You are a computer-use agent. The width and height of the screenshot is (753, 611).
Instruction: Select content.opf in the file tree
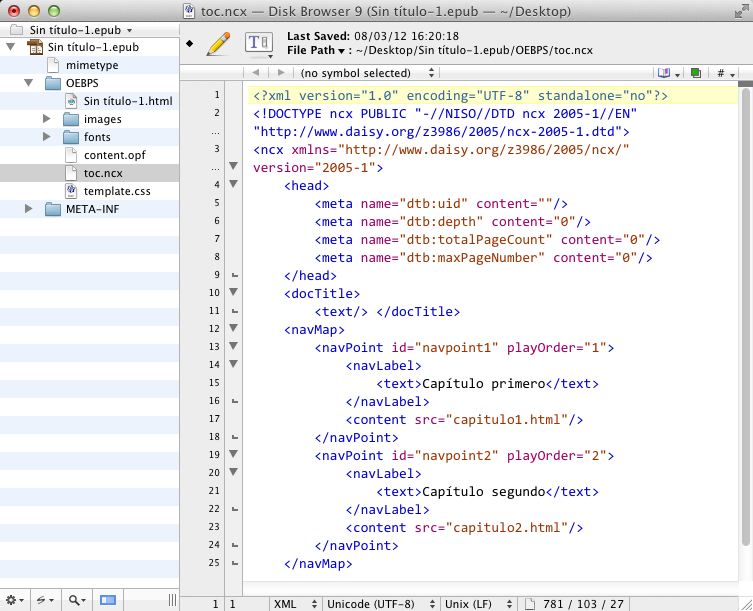114,155
